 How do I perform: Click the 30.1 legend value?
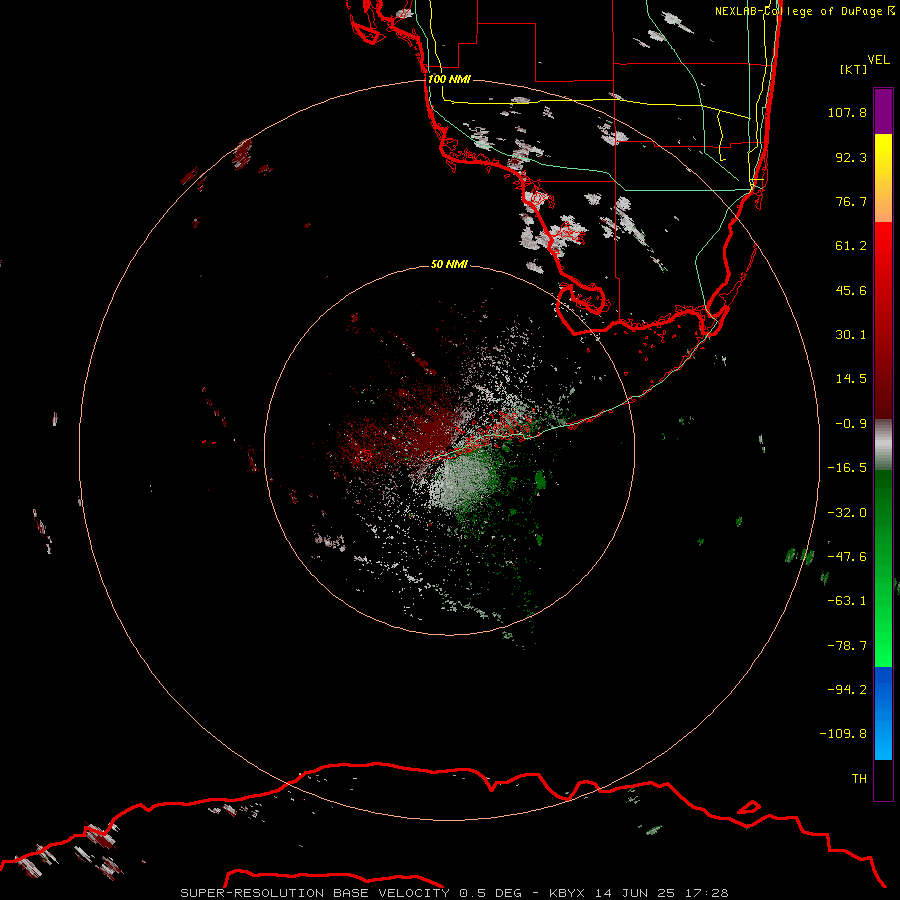851,335
